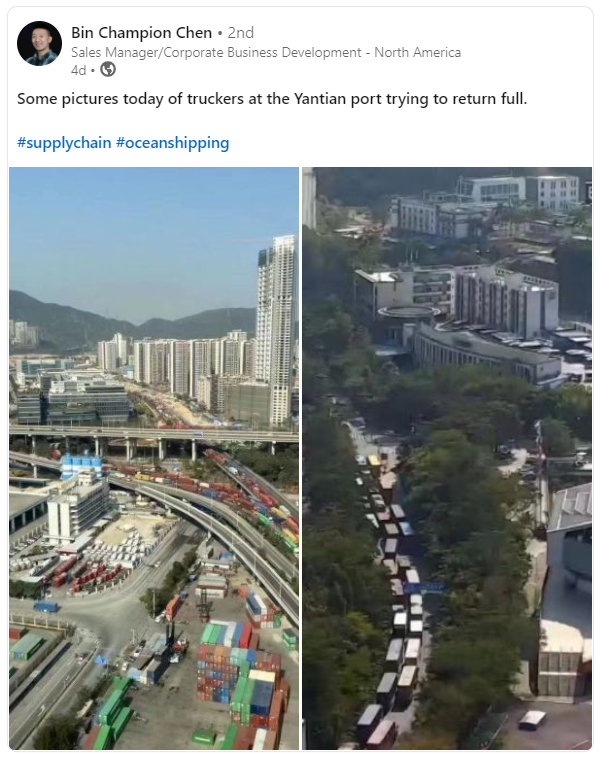Screen dimensions: 602x758
Task: Open the author name Bin Champion Chen
Action: 142,32
